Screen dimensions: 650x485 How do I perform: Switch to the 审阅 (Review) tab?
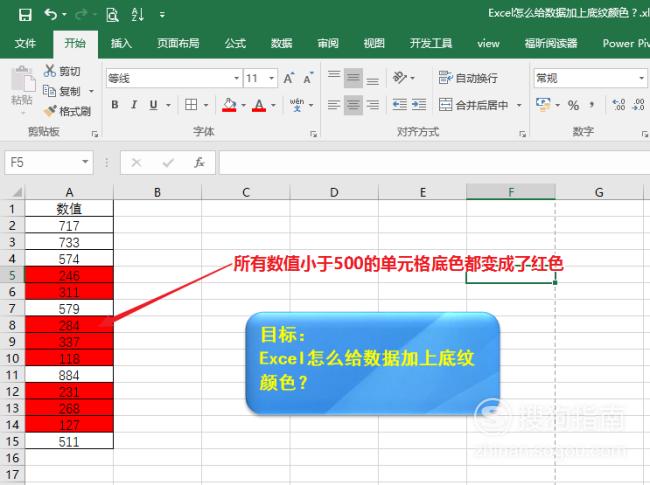pyautogui.click(x=328, y=43)
